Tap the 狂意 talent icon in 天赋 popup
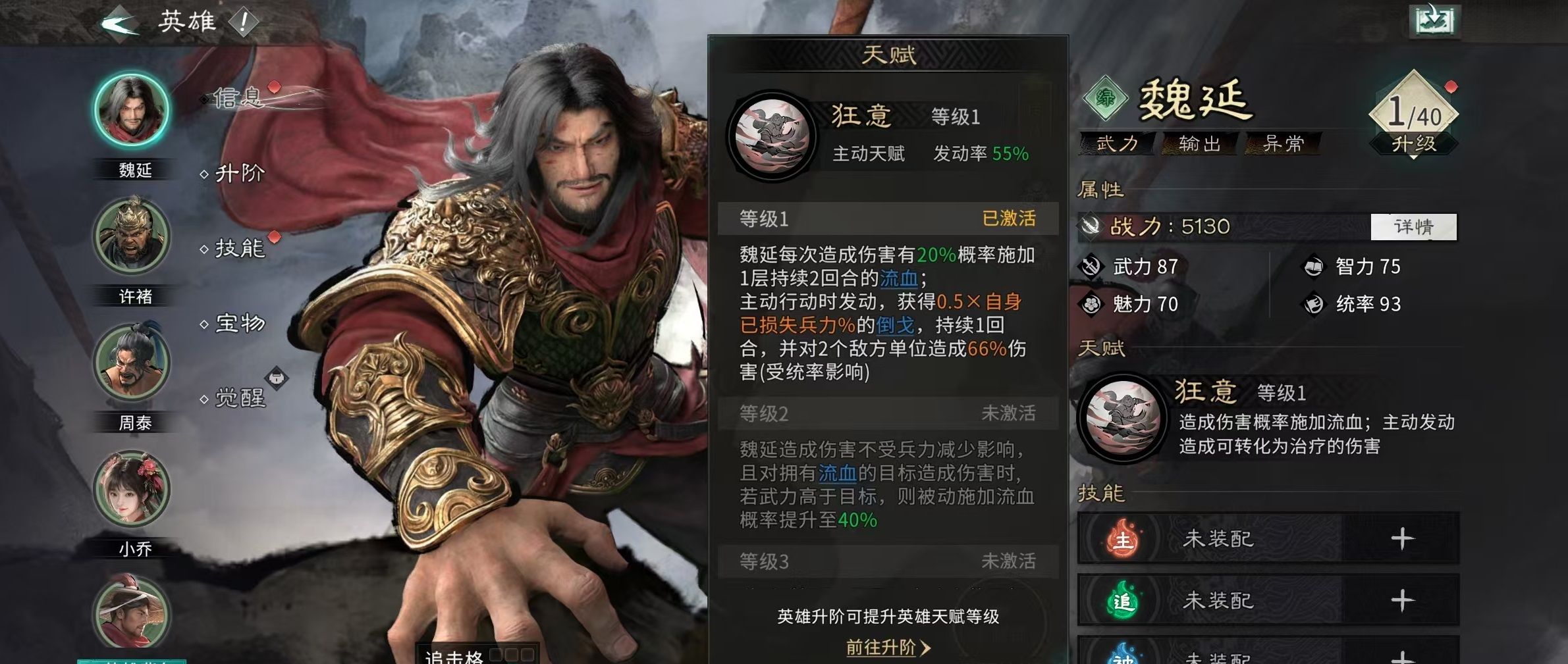 (772, 136)
